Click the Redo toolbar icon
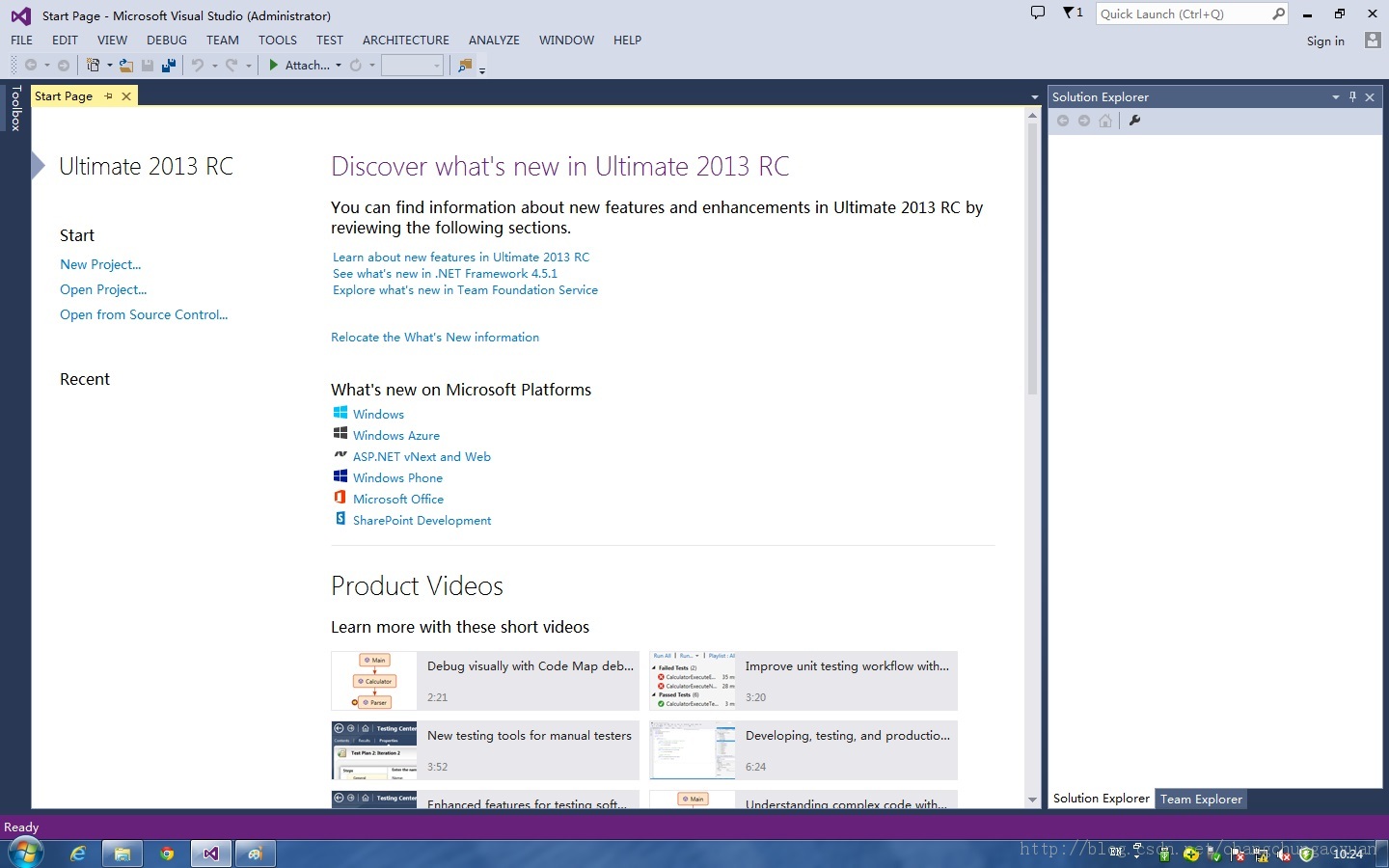This screenshot has width=1389, height=868. pos(231,66)
